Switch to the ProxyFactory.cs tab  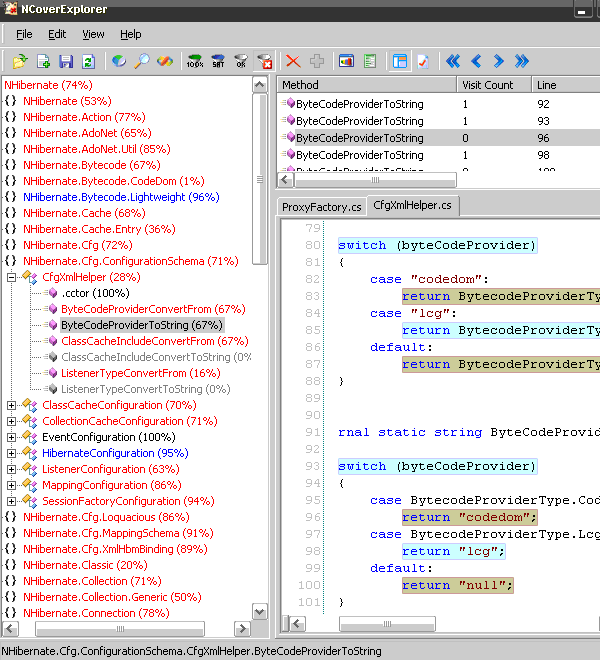[322, 207]
